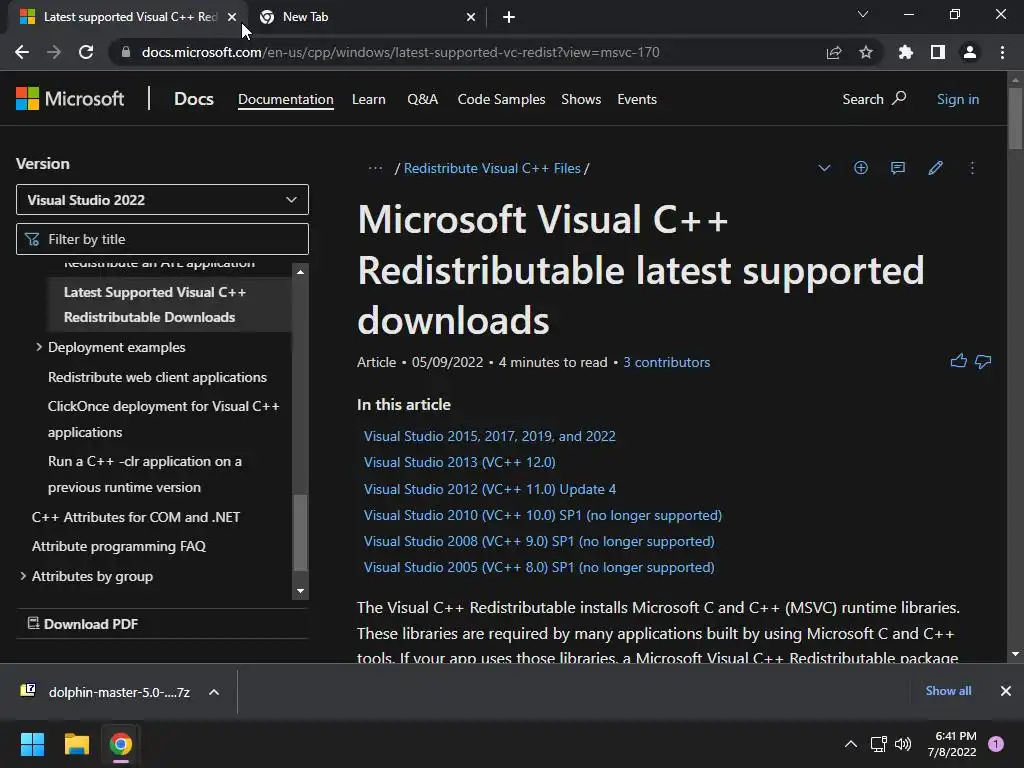This screenshot has height=768, width=1024.
Task: Close the New Tab tab
Action: tap(471, 17)
